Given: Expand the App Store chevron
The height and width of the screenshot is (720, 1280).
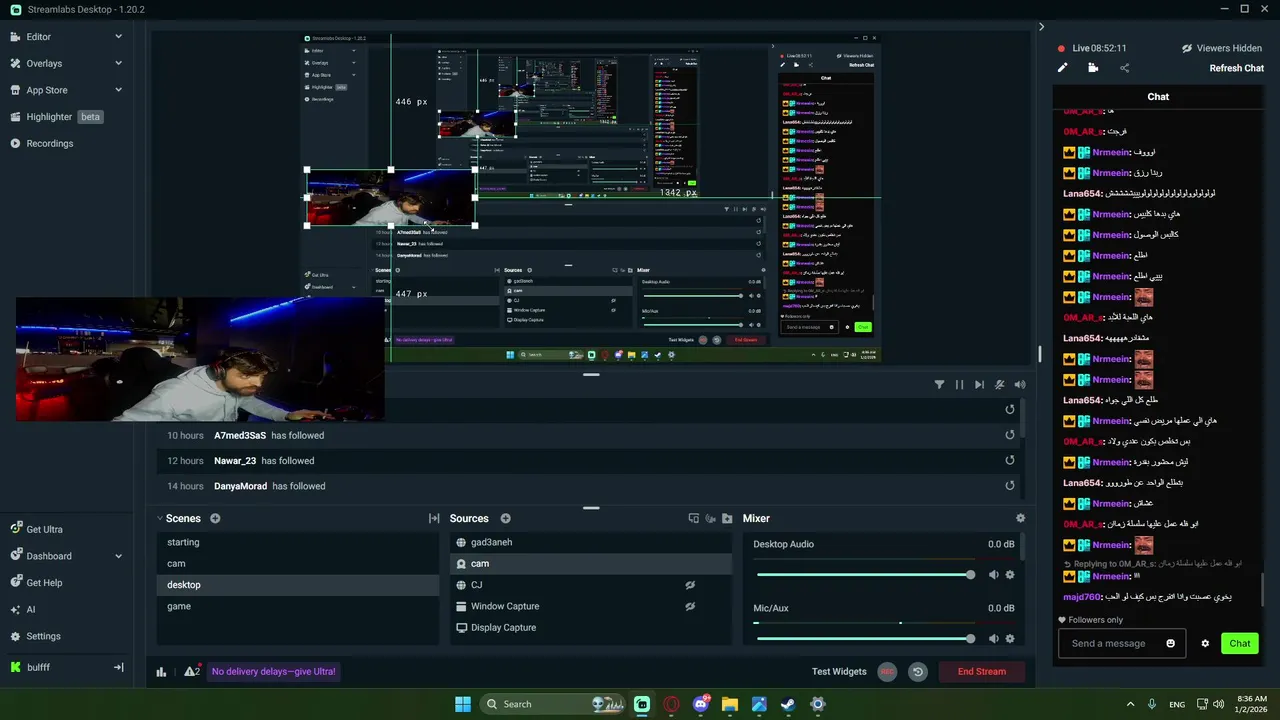Looking at the screenshot, I should click(118, 90).
